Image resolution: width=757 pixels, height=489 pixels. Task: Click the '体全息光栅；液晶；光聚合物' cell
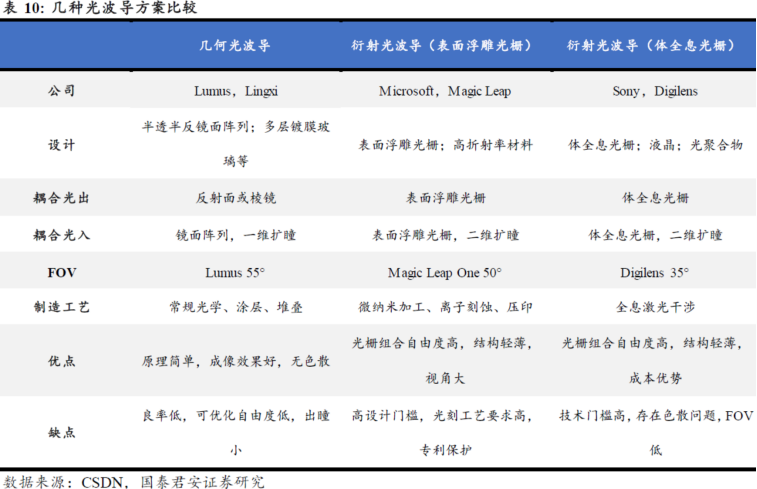pos(655,145)
